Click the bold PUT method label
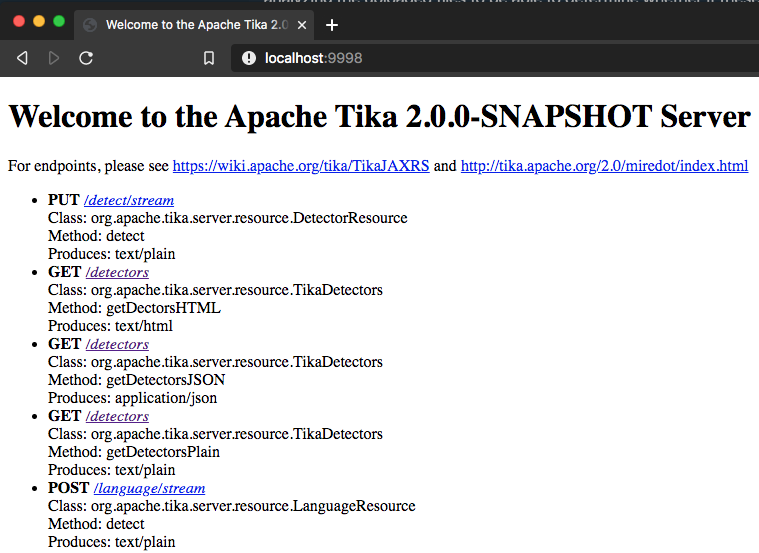This screenshot has width=759, height=553. coord(63,200)
